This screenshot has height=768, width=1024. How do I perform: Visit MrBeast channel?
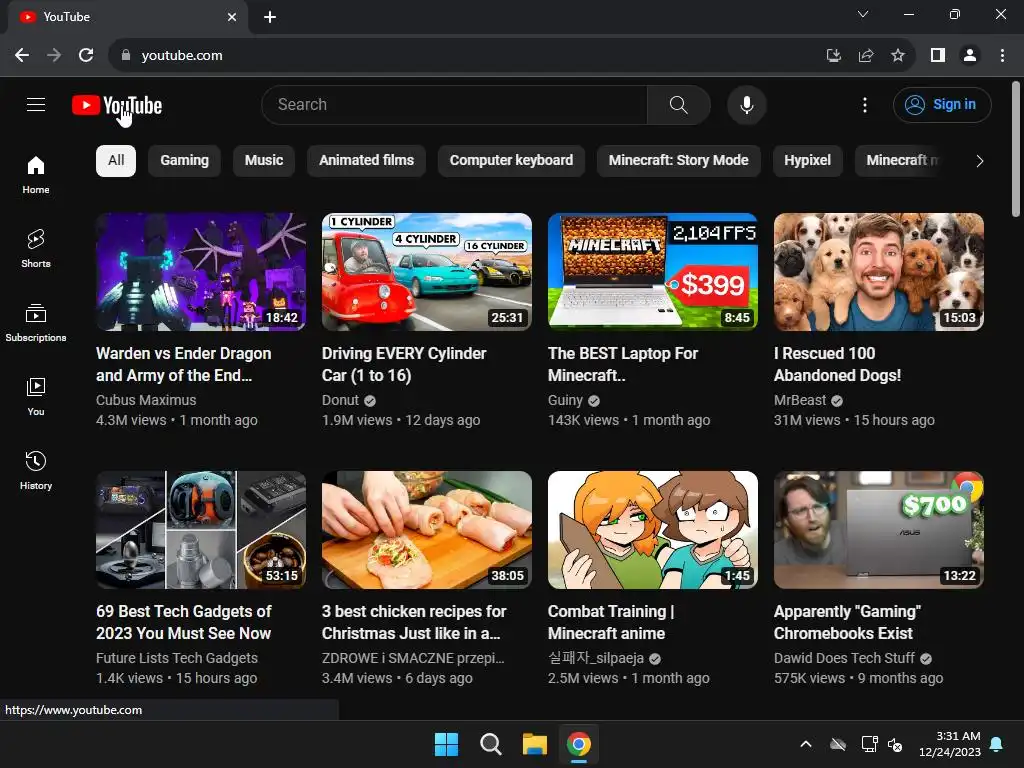tap(800, 400)
